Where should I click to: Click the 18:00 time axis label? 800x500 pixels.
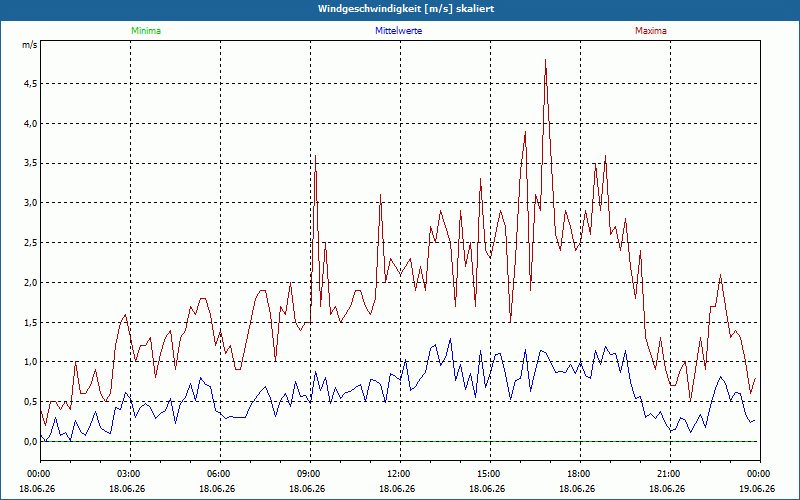pyautogui.click(x=578, y=474)
